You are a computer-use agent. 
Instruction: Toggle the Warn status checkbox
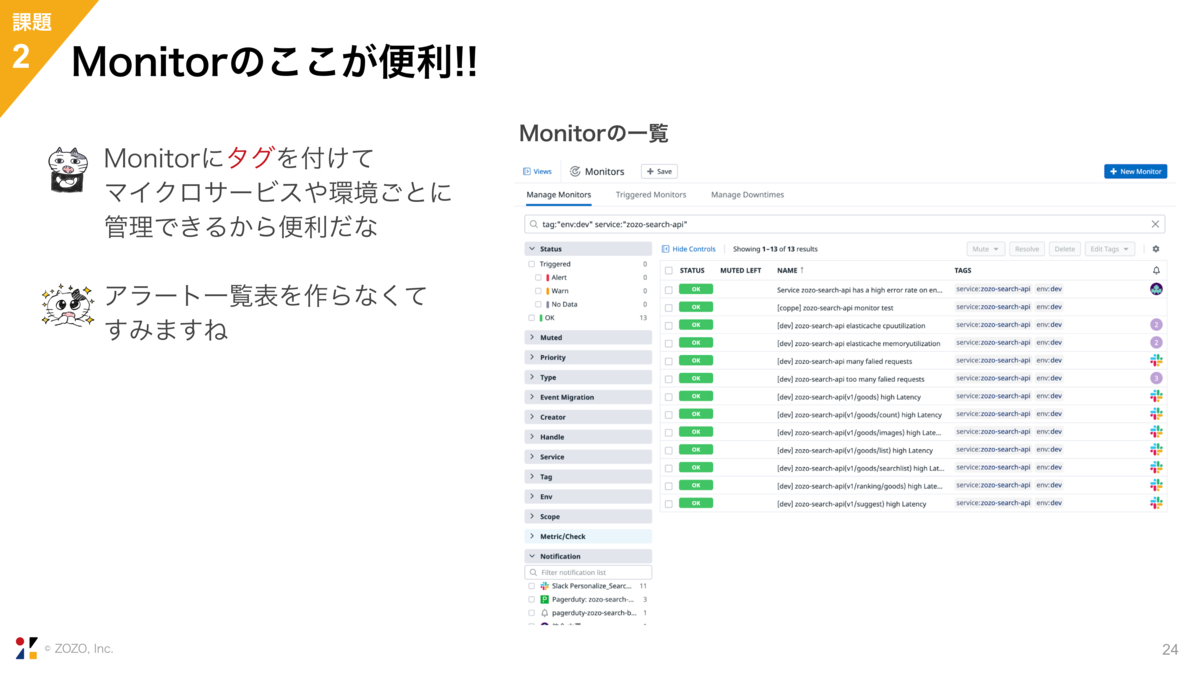[x=538, y=291]
